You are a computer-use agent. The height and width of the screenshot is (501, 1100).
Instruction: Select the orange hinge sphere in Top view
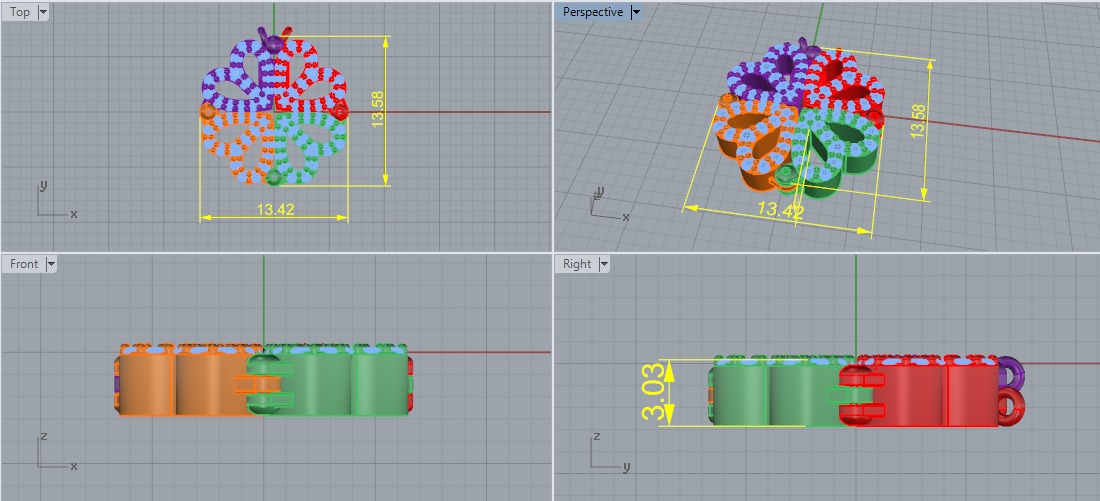(x=208, y=111)
